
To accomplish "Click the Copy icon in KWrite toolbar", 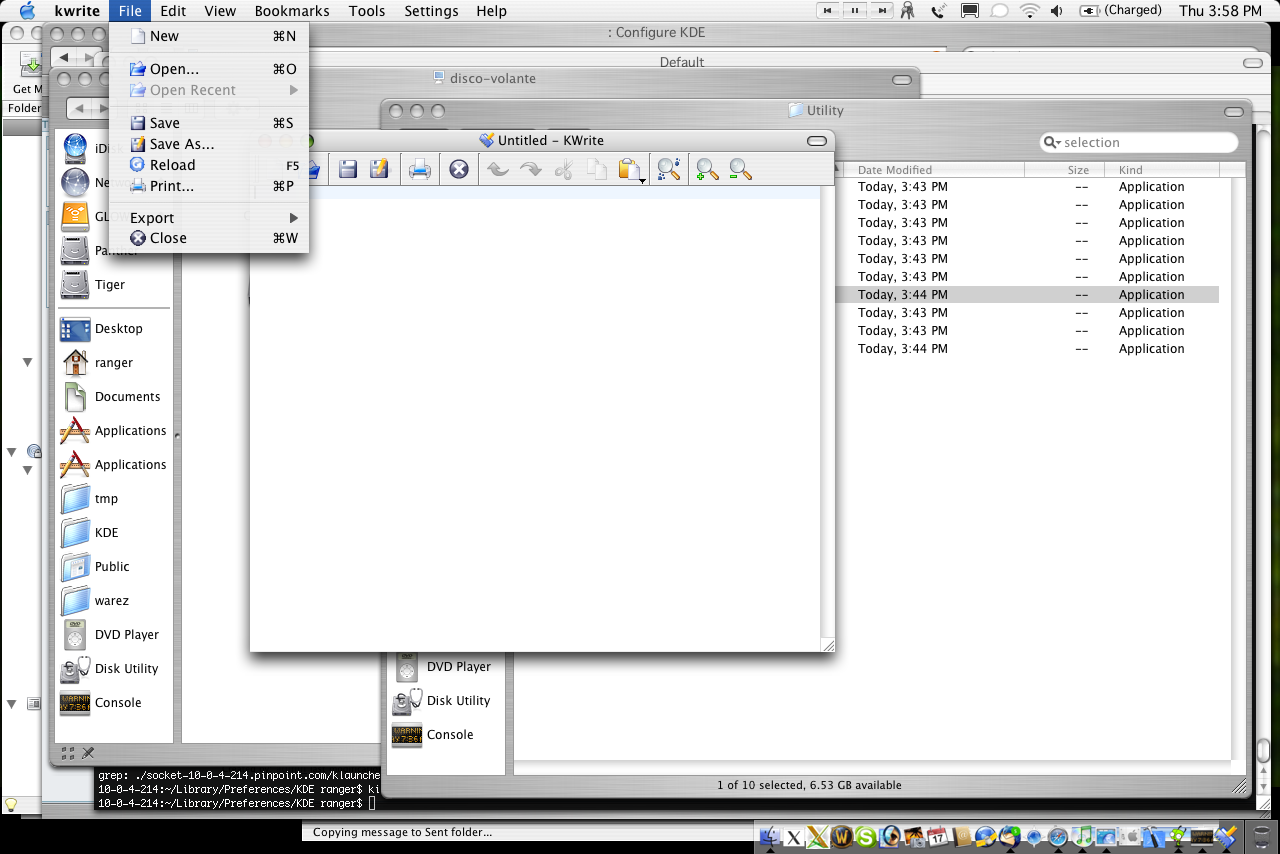I will 597,169.
